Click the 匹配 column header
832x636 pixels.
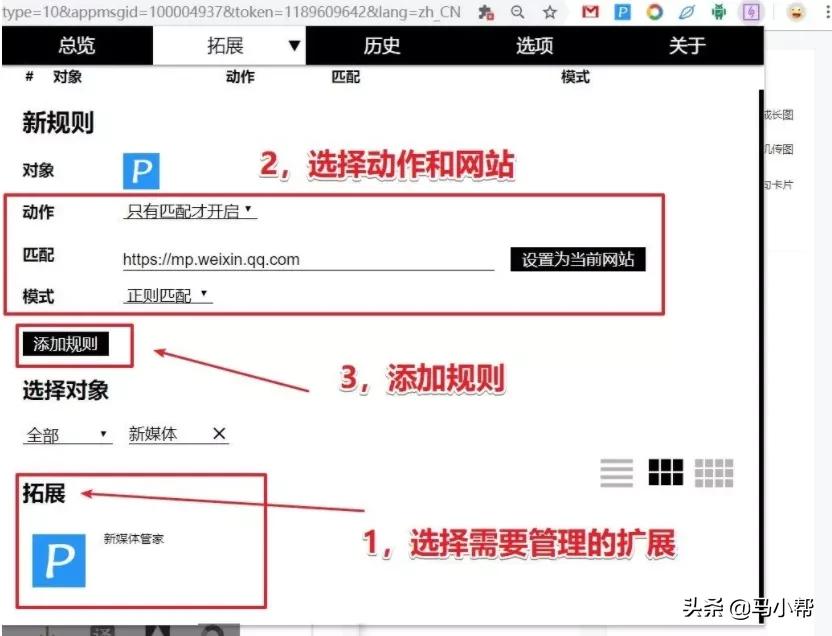(345, 77)
